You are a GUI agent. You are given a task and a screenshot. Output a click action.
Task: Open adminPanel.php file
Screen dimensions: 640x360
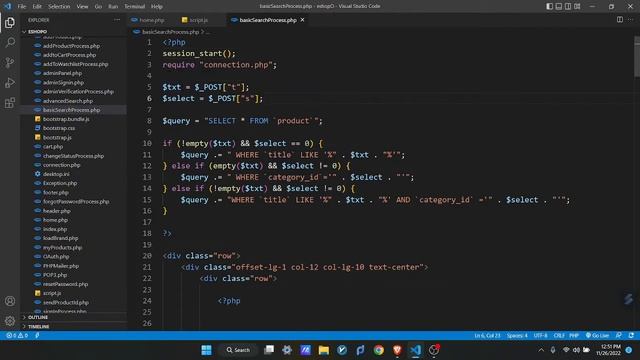[62, 73]
